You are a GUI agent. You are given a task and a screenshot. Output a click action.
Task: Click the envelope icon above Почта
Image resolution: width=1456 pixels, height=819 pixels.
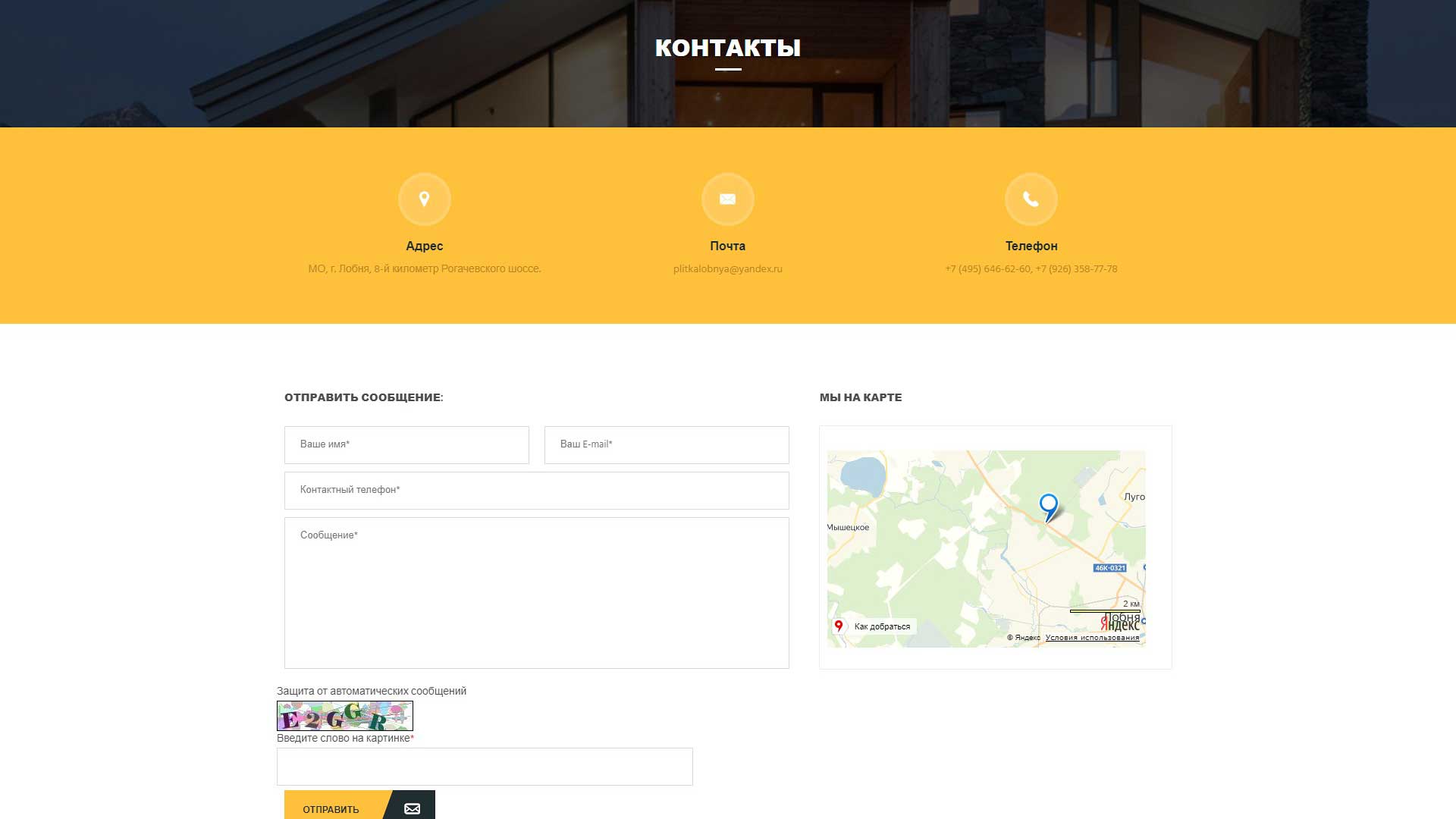(x=727, y=199)
